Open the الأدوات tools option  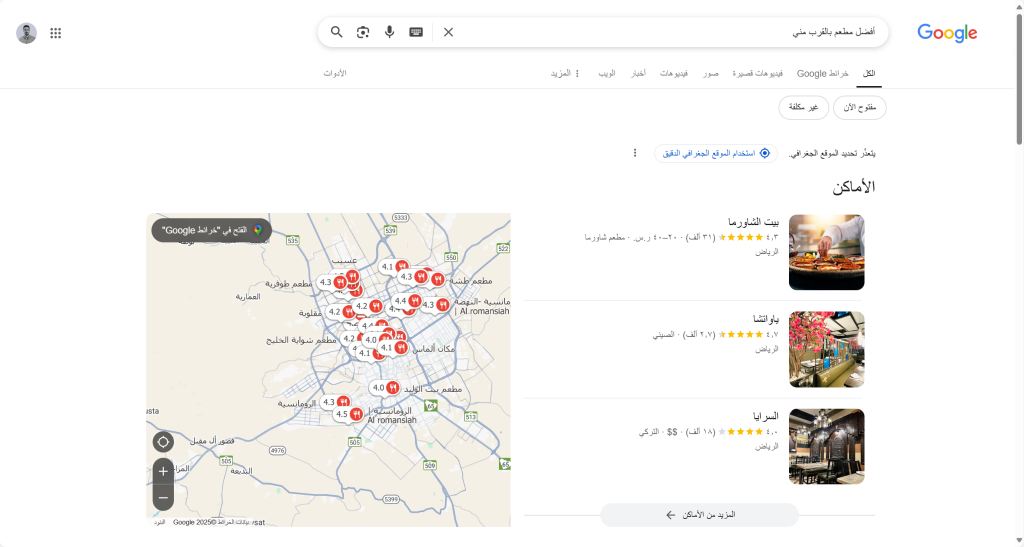pos(334,74)
